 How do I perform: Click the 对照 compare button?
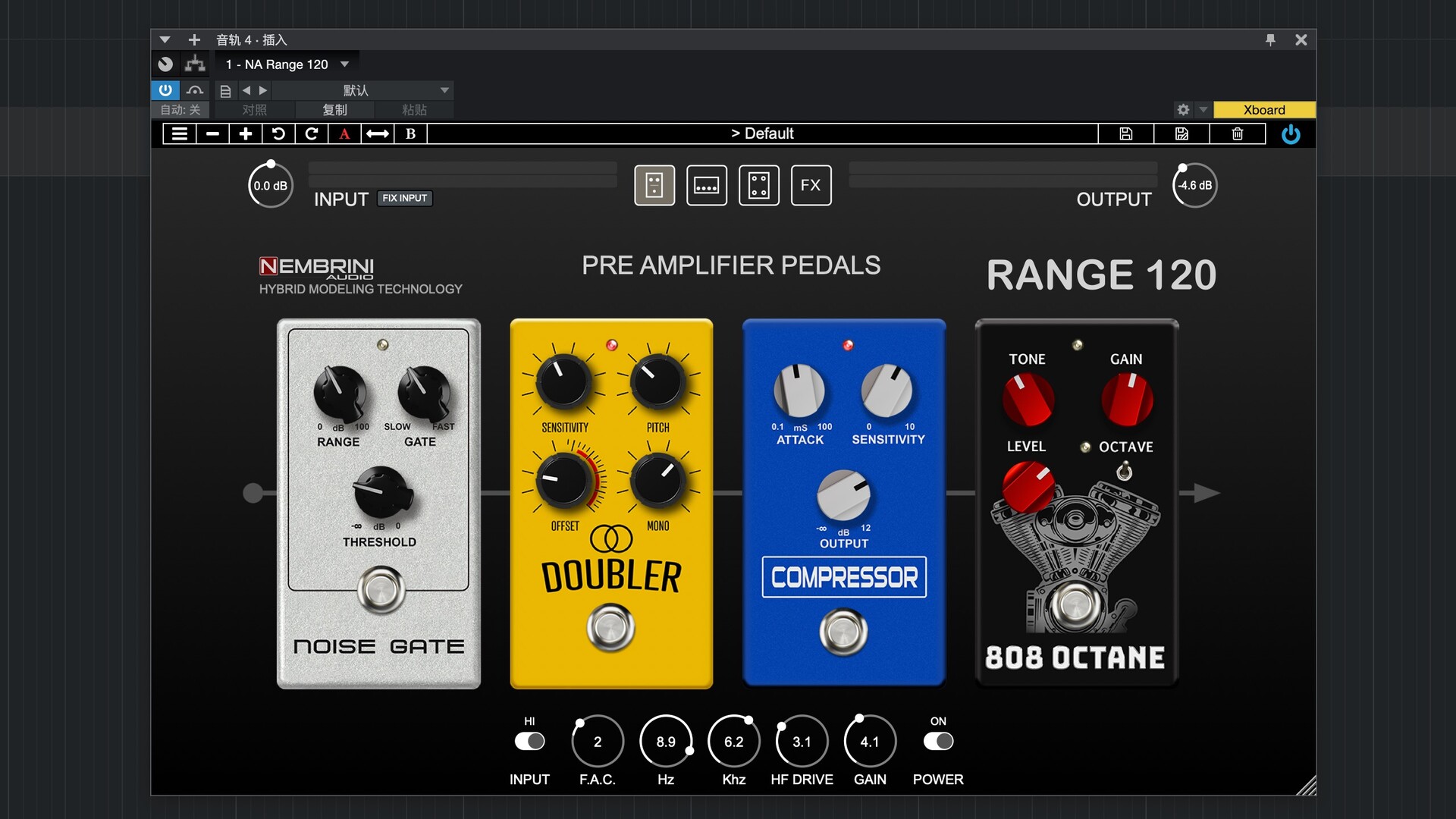(255, 110)
